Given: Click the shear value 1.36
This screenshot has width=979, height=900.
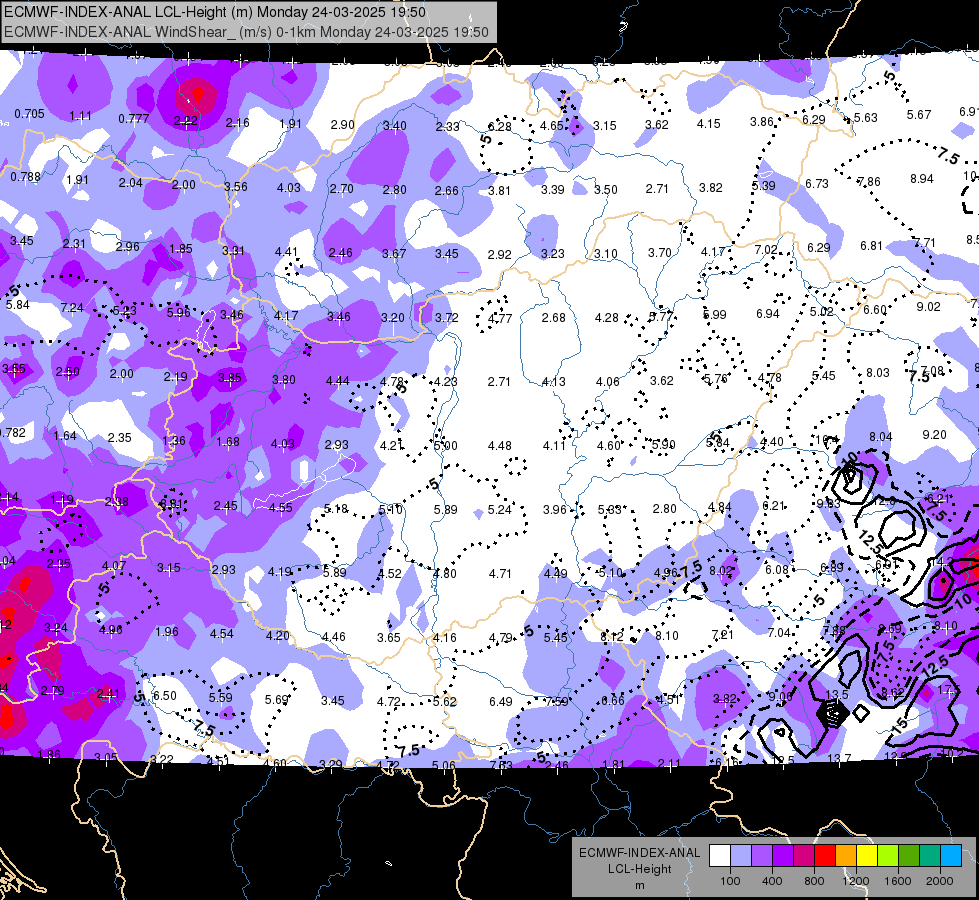Looking at the screenshot, I should pyautogui.click(x=174, y=440).
